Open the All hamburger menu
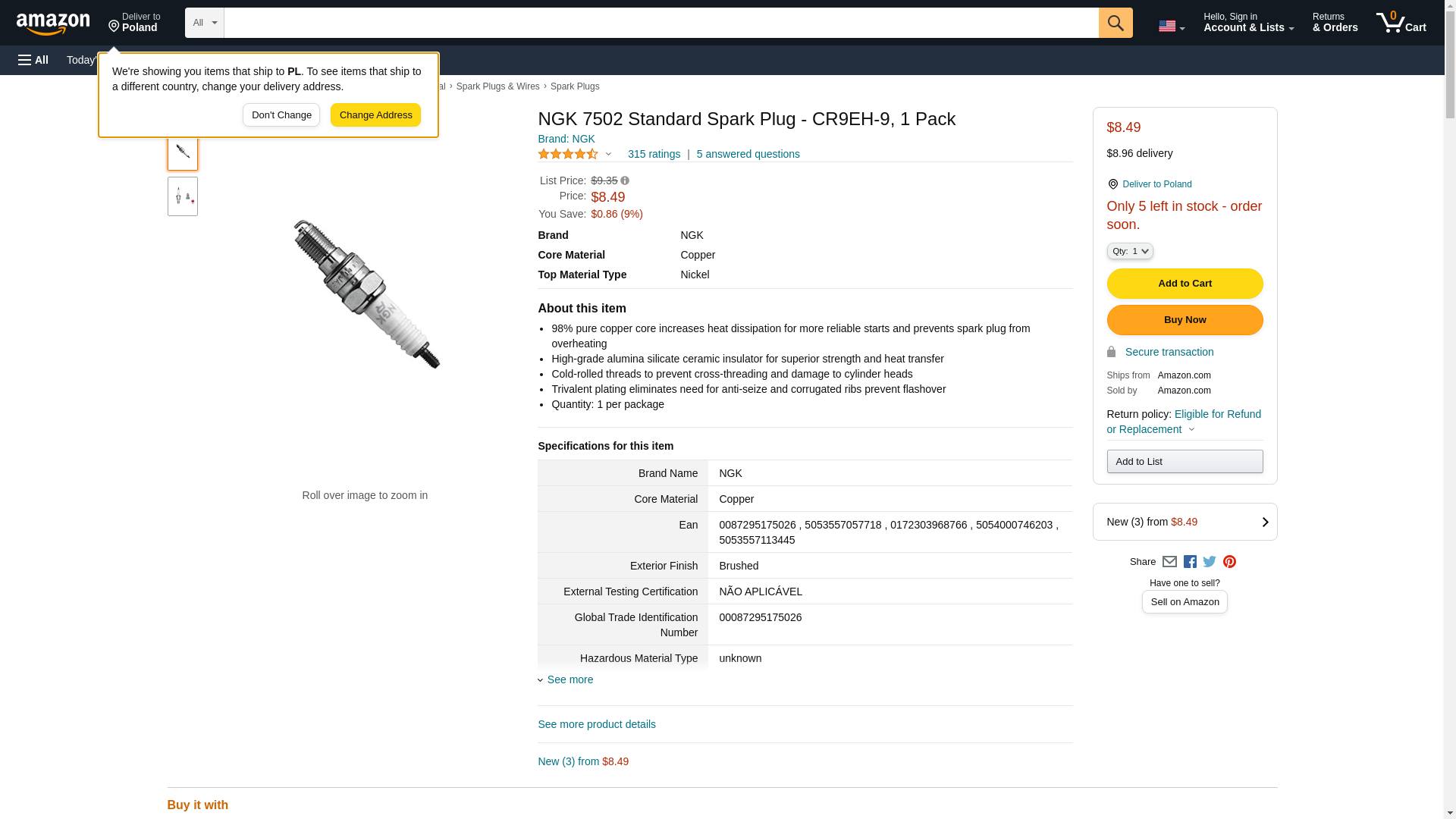 tap(33, 60)
